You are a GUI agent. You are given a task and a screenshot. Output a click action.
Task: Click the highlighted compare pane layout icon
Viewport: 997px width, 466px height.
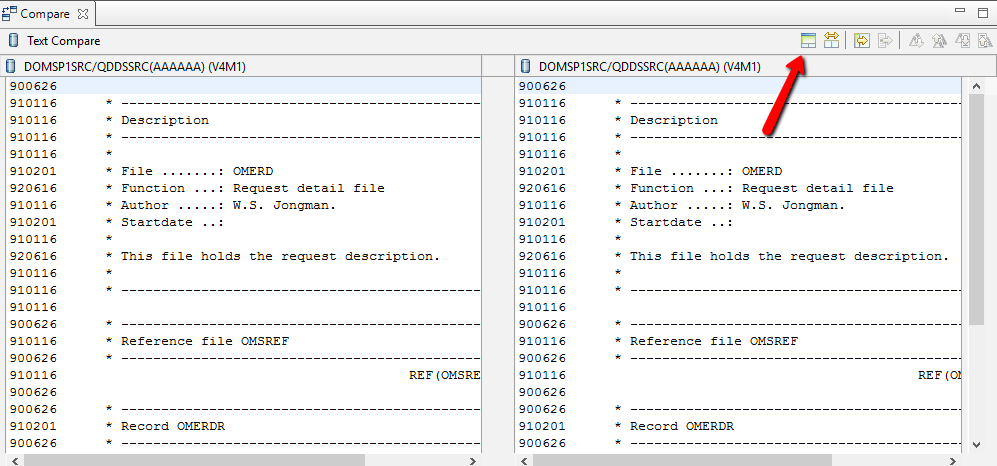point(808,40)
